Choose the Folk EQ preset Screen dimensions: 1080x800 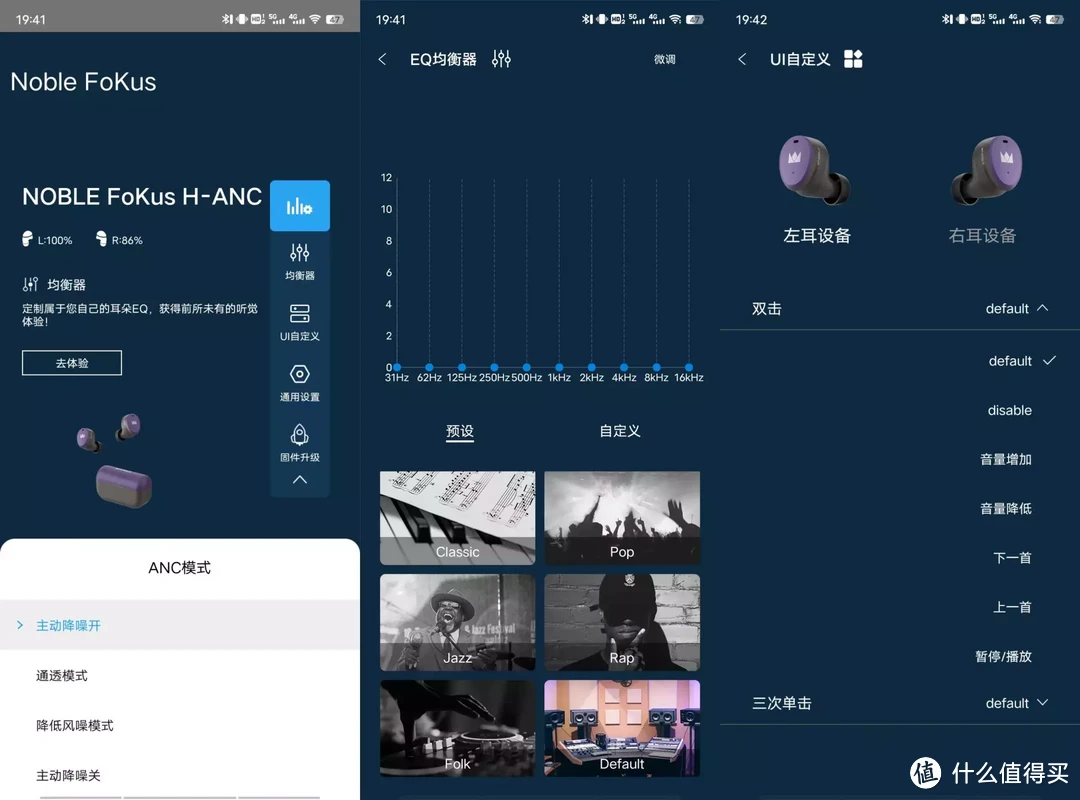click(457, 728)
